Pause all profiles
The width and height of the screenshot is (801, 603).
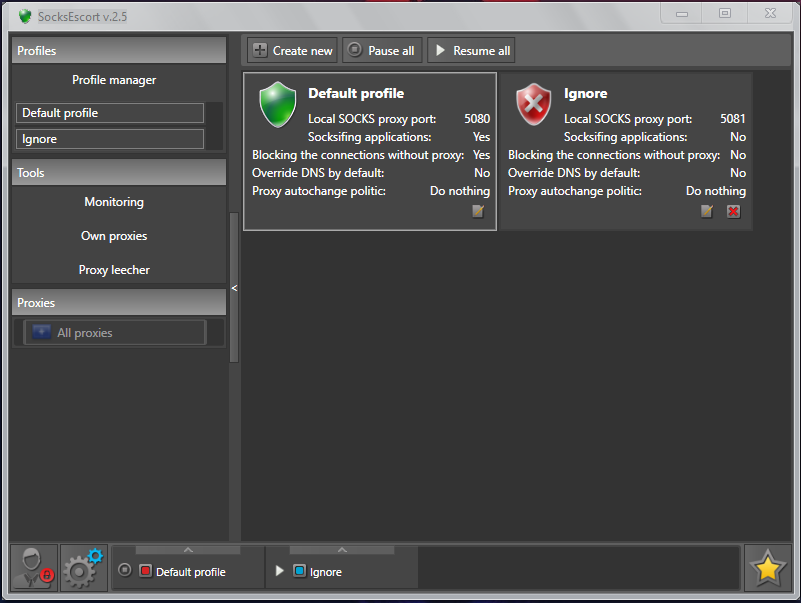(382, 50)
